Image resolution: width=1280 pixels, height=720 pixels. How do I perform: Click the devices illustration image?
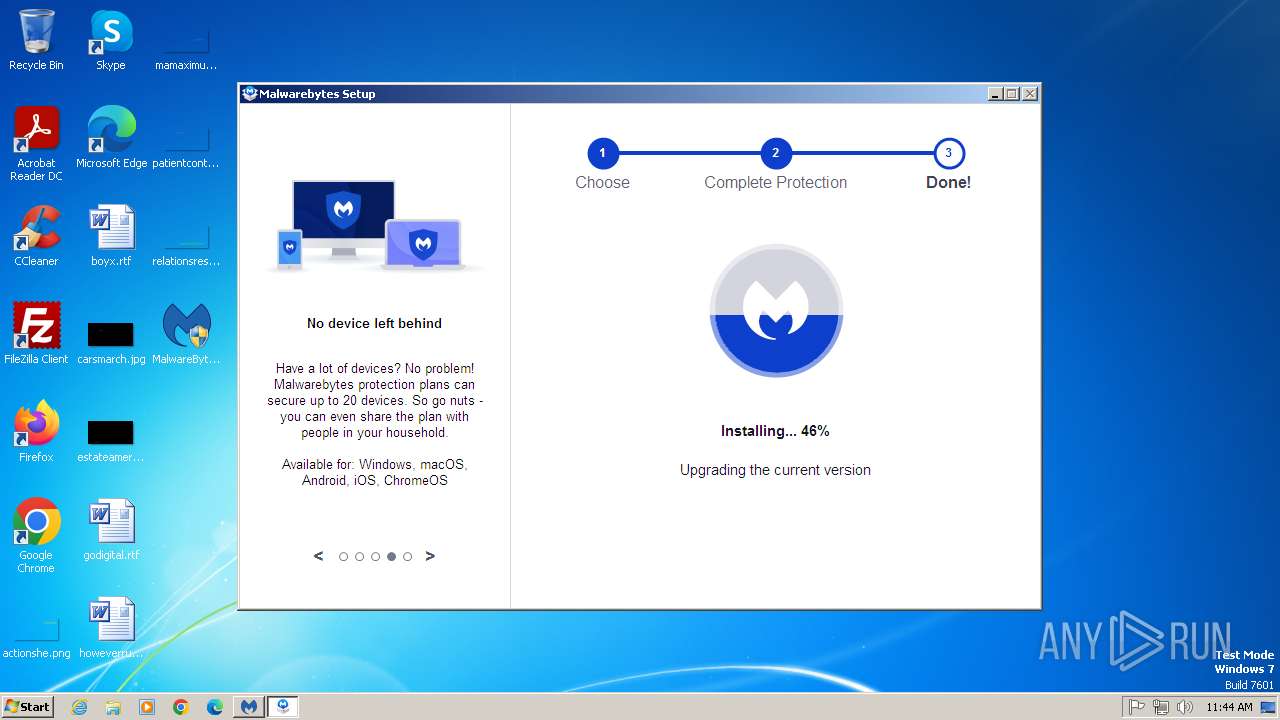tap(374, 225)
